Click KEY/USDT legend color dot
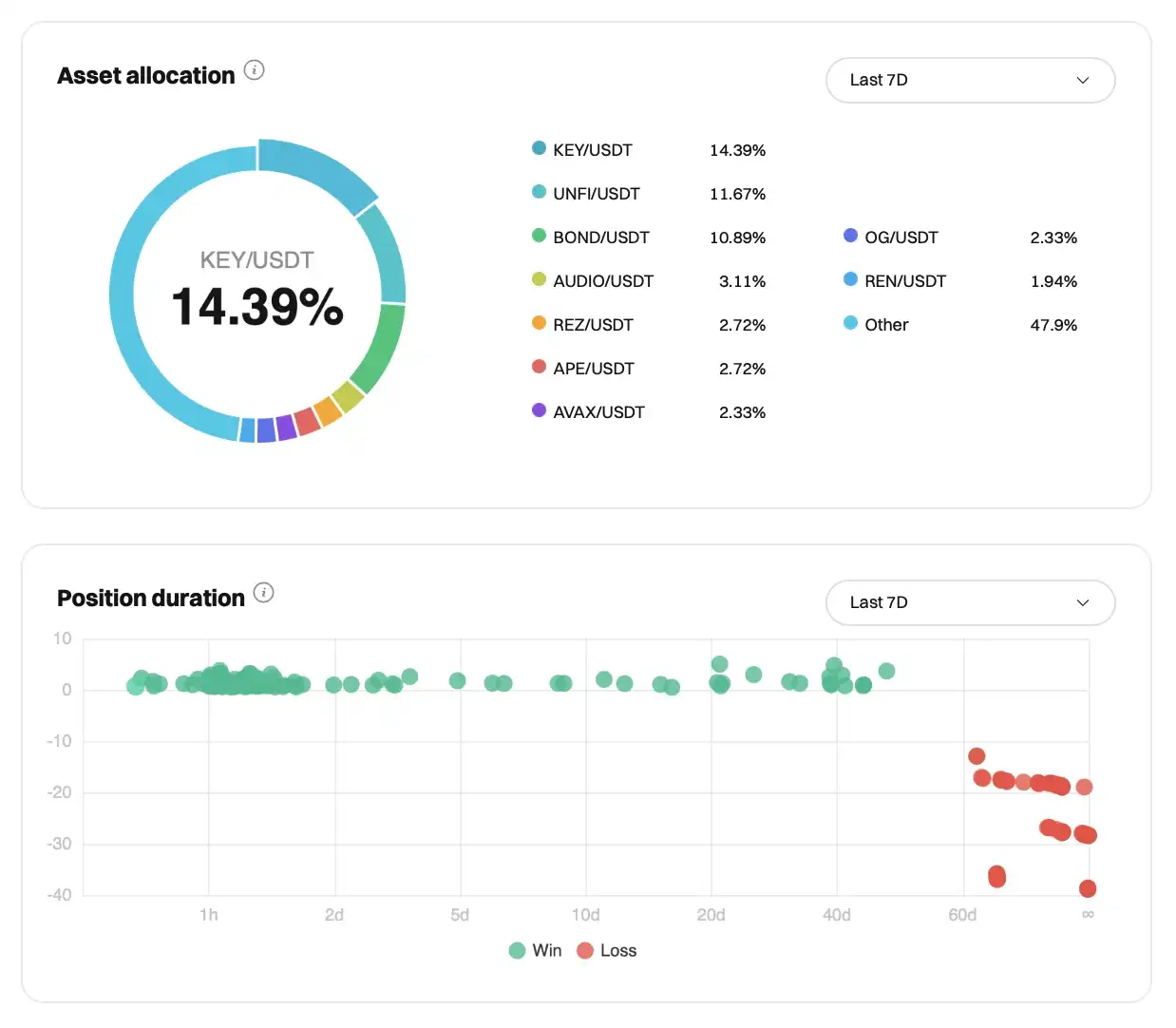The height and width of the screenshot is (1028, 1176). click(x=539, y=148)
